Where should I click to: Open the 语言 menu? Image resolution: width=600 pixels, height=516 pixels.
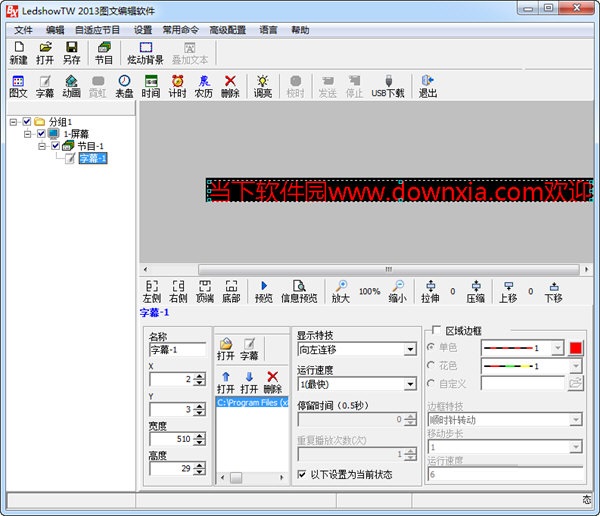click(268, 30)
